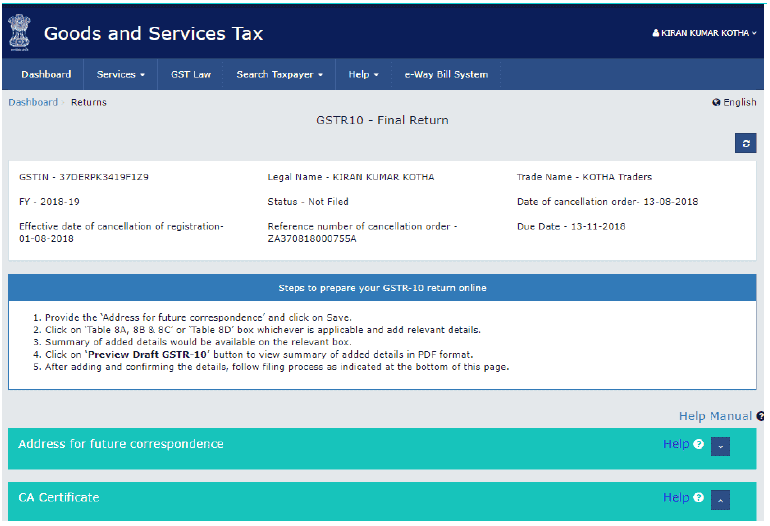Click the Goods and Services Tax title
This screenshot has height=526, width=770.
pyautogui.click(x=153, y=33)
